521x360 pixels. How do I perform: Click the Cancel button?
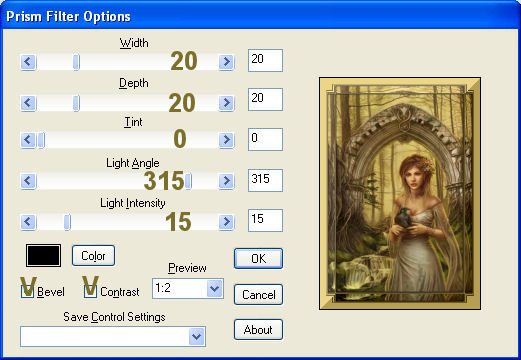click(x=258, y=295)
